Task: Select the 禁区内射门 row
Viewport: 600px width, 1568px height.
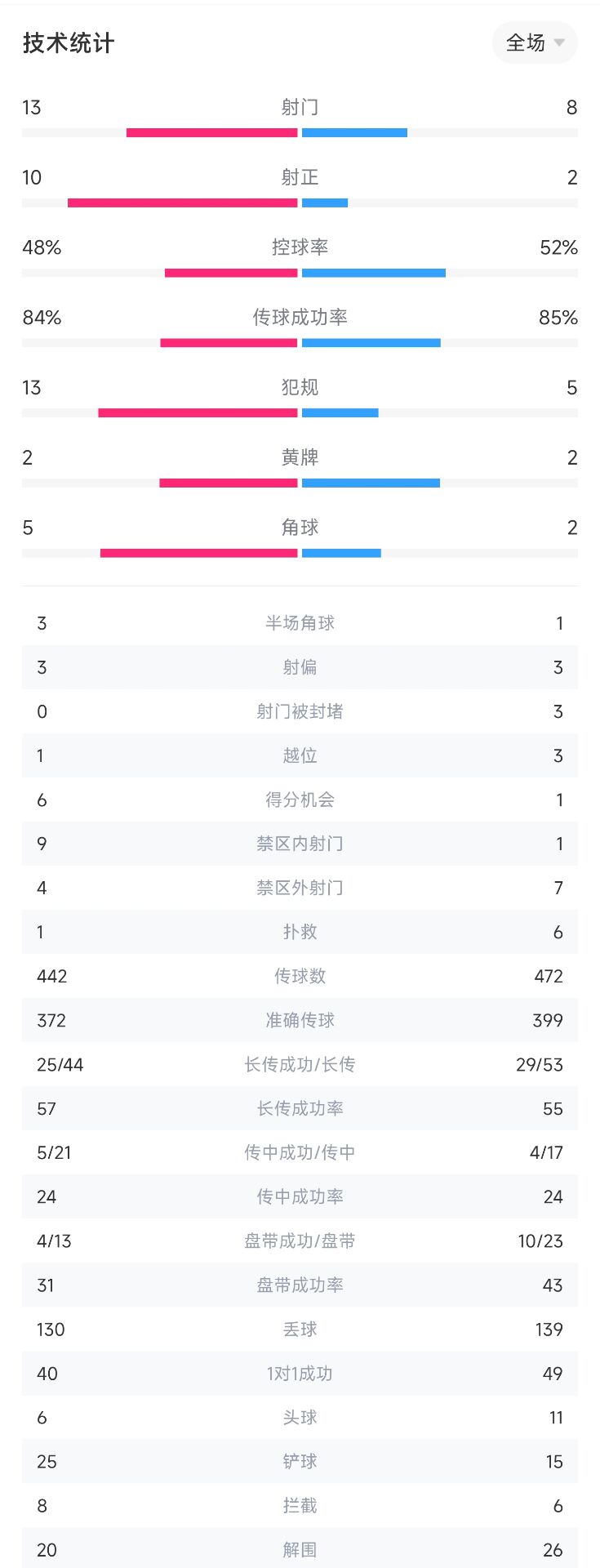Action: (x=300, y=844)
